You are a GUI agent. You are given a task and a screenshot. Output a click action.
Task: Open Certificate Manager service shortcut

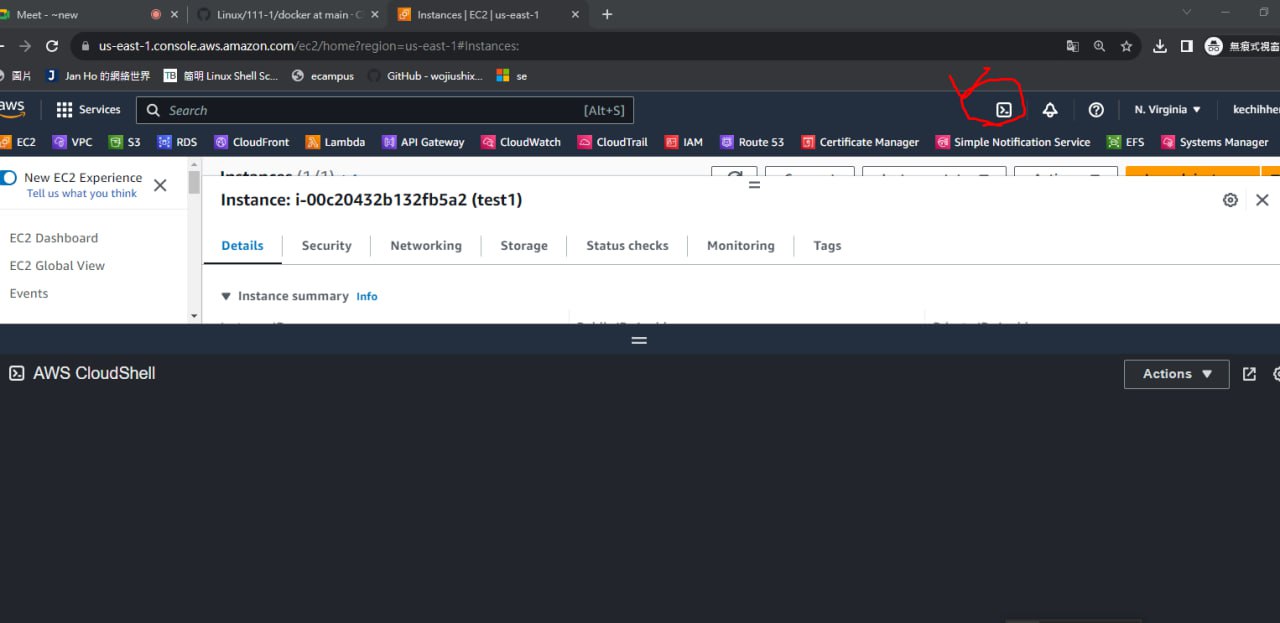click(860, 142)
